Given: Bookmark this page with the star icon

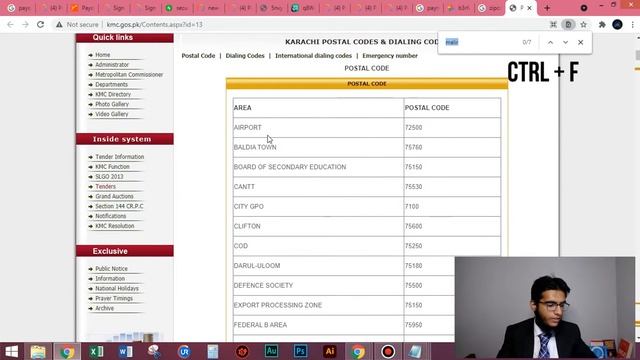Looking at the screenshot, I should tap(584, 24).
